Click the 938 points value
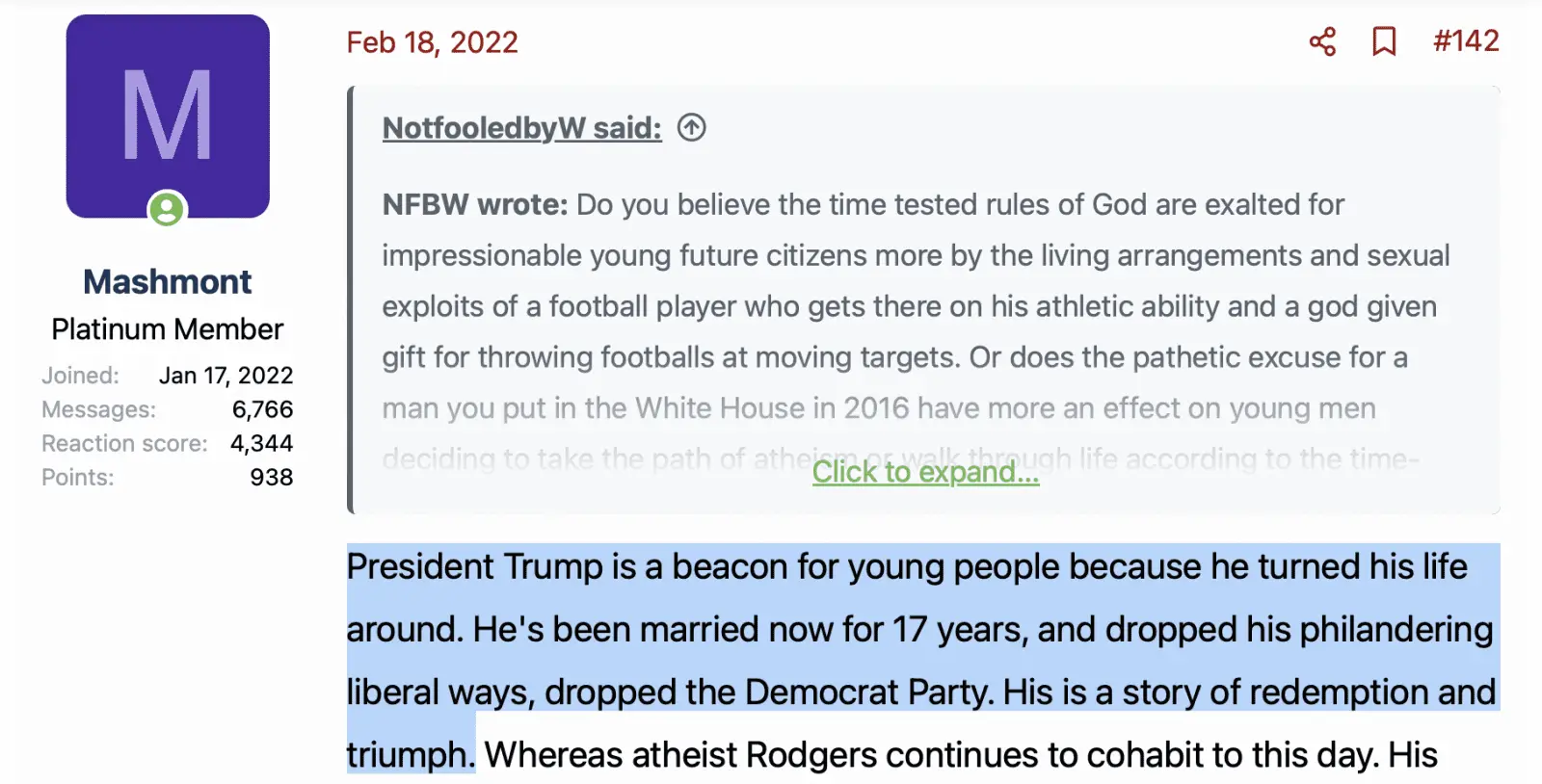The width and height of the screenshot is (1542, 784). (271, 477)
